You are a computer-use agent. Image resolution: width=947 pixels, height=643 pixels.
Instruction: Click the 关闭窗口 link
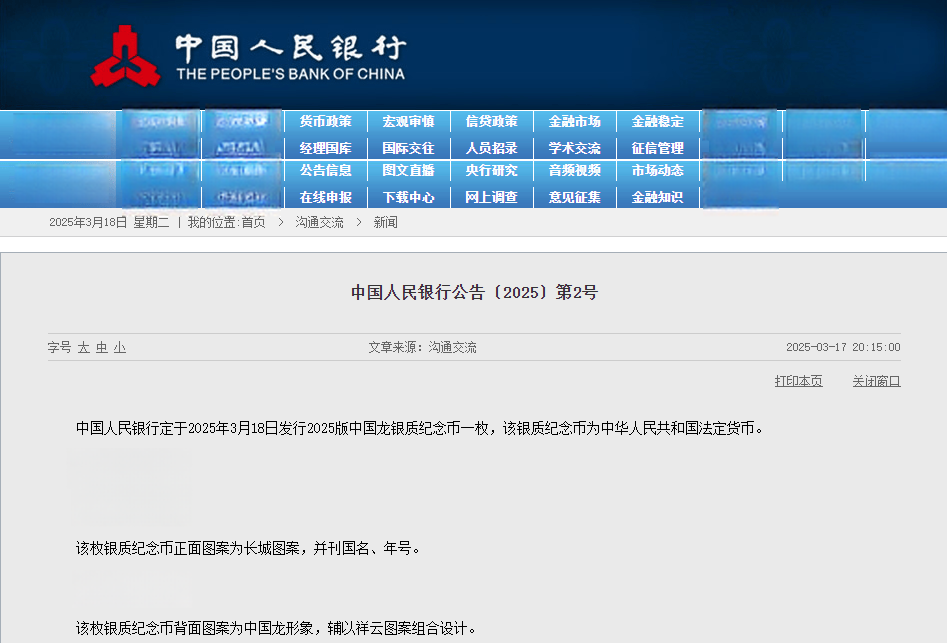pos(876,381)
